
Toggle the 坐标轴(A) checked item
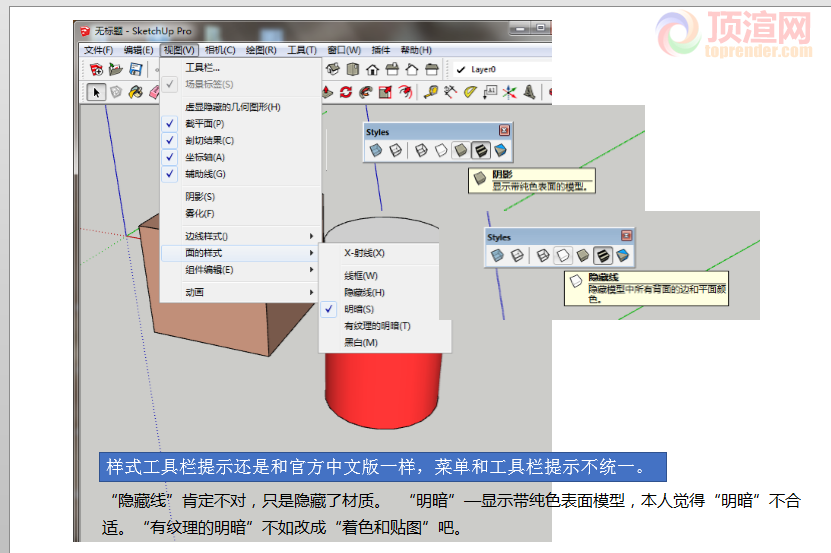(x=241, y=157)
